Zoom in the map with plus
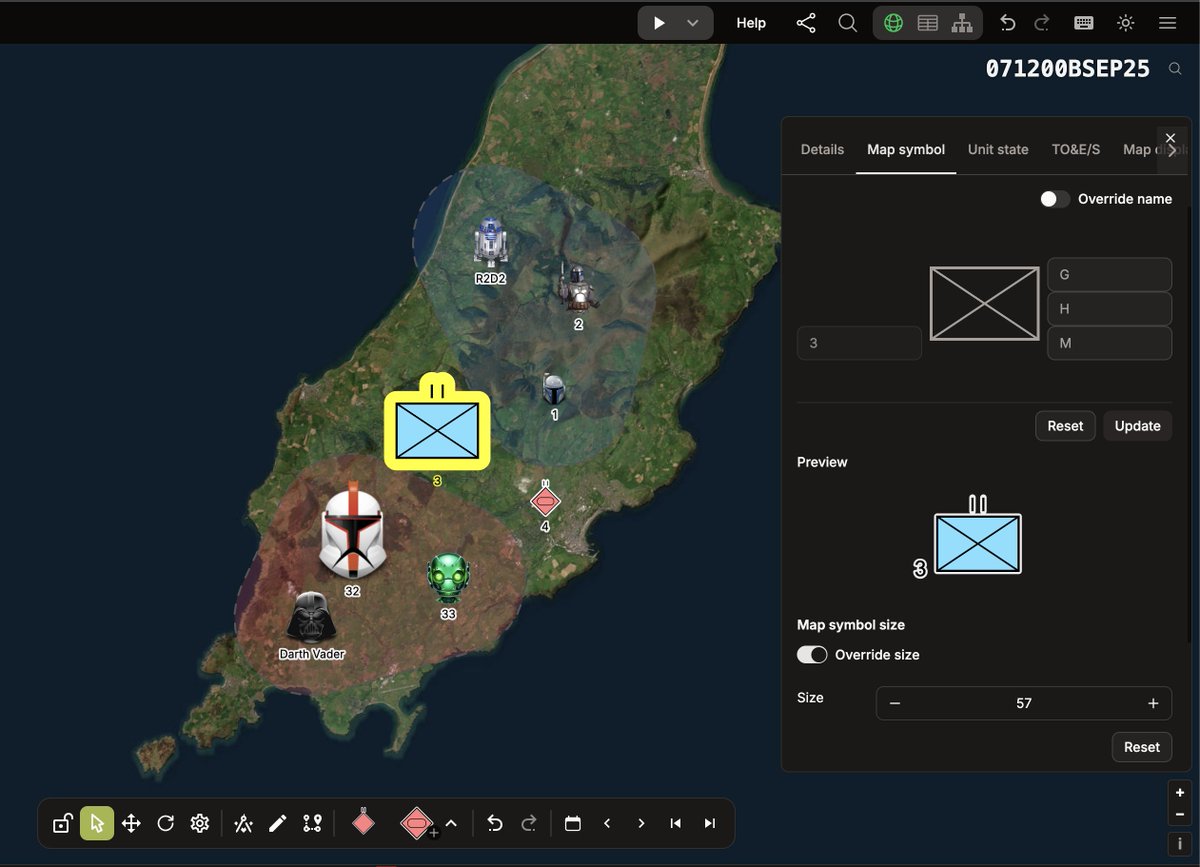The width and height of the screenshot is (1200, 867). pos(1180,792)
